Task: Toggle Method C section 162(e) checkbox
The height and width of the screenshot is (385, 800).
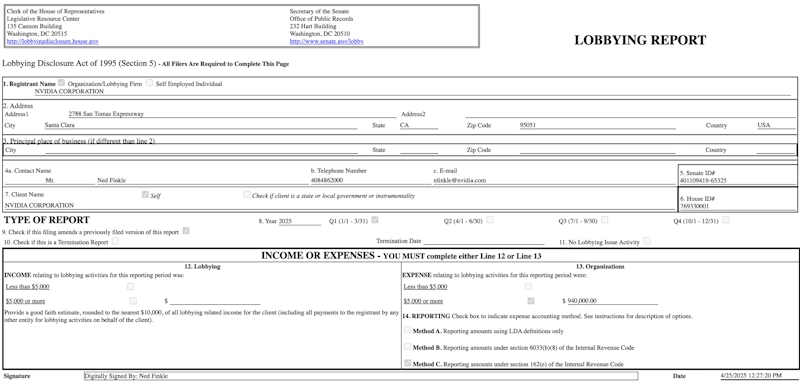Action: click(408, 363)
